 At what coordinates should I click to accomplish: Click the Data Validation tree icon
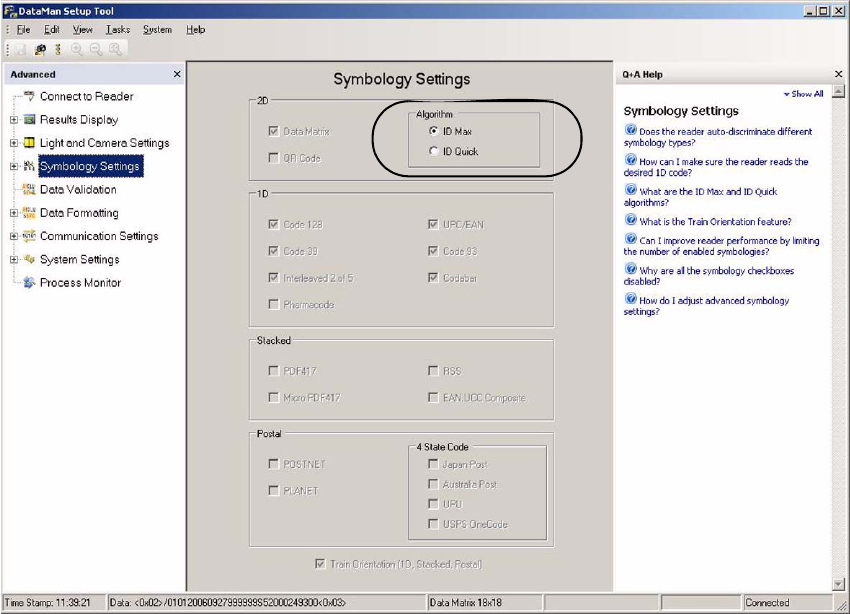click(x=29, y=190)
